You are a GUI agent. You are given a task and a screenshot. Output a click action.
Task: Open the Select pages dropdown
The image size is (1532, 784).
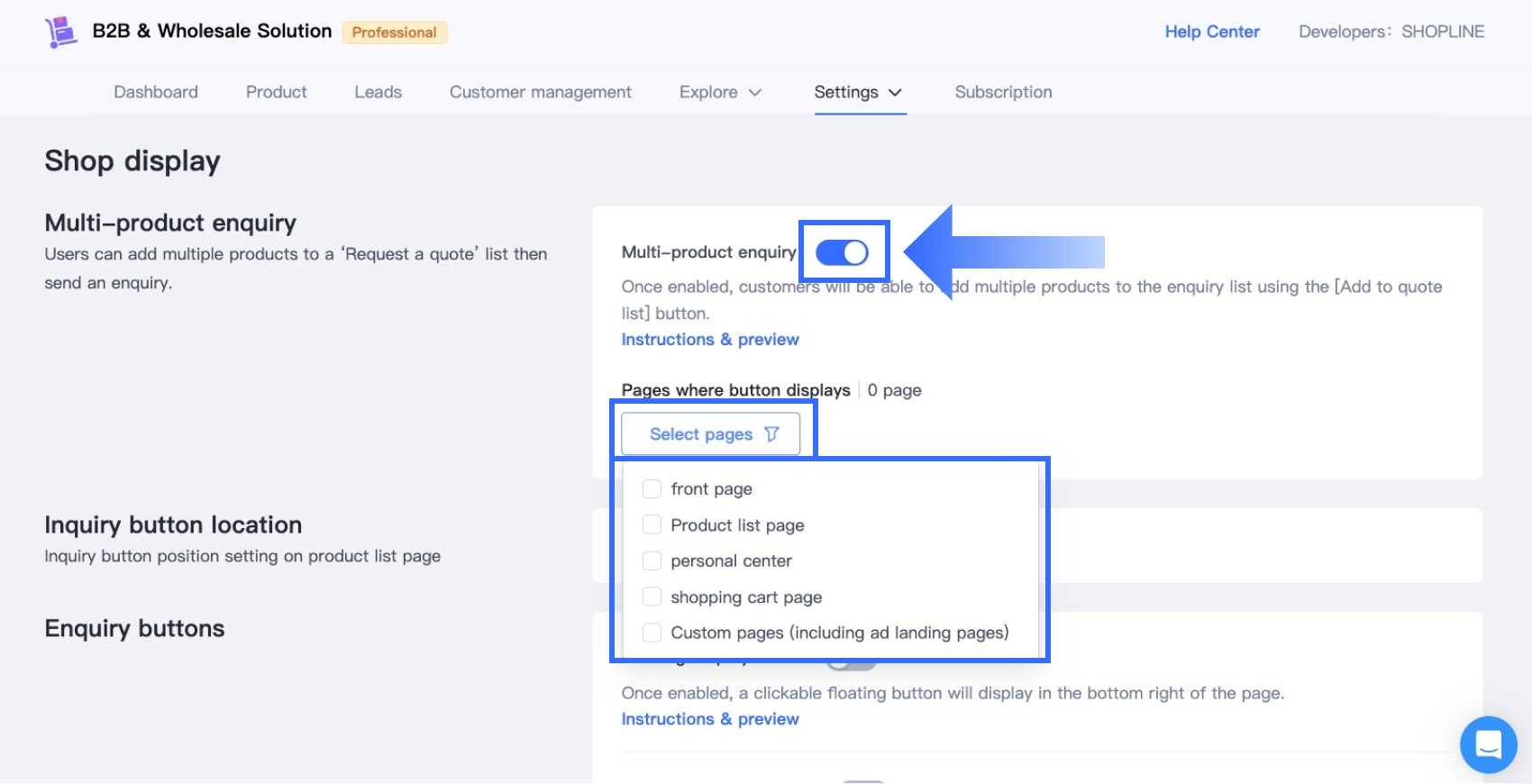[710, 434]
